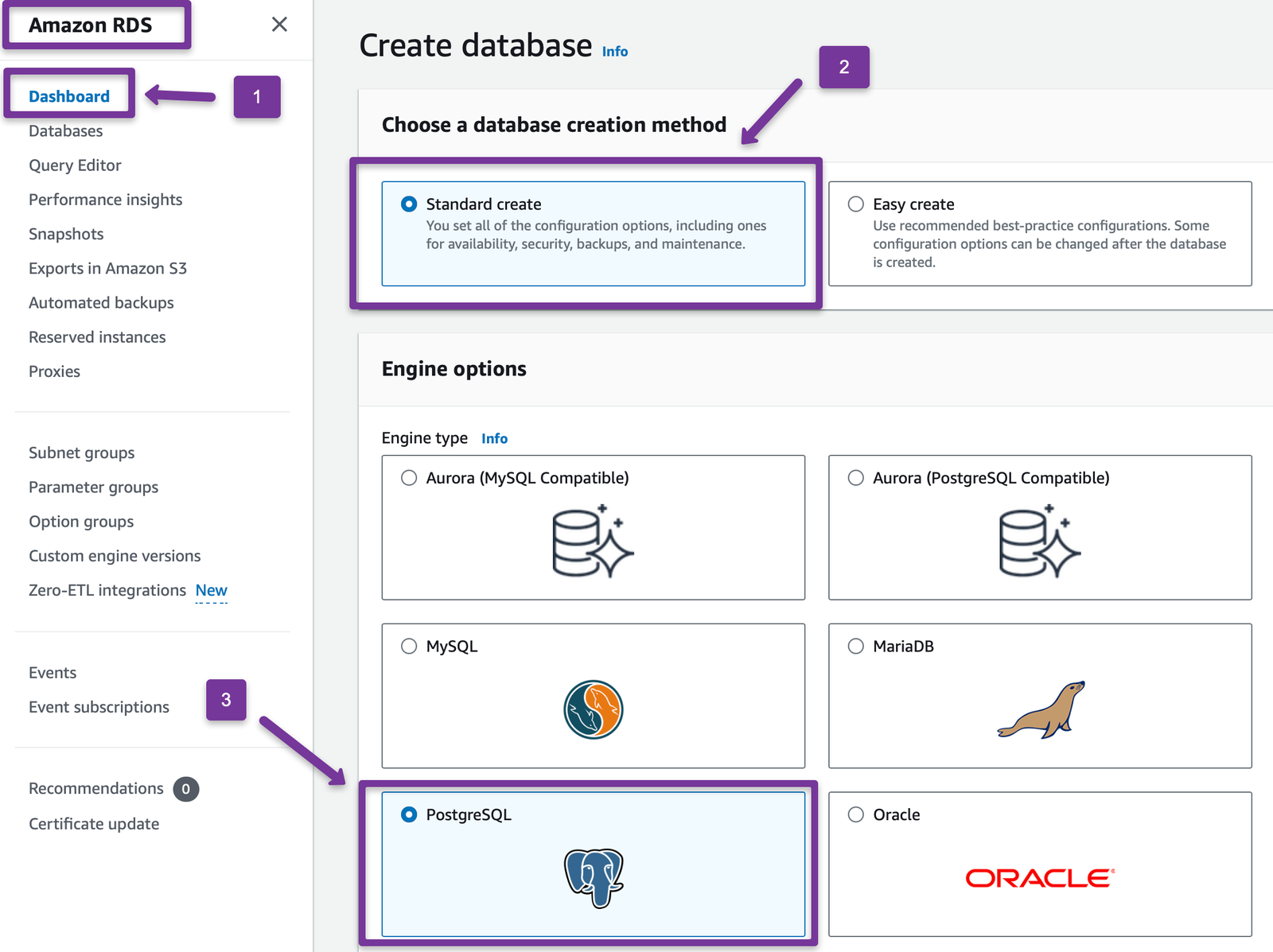Close the Amazon RDS navigation panel

(279, 25)
